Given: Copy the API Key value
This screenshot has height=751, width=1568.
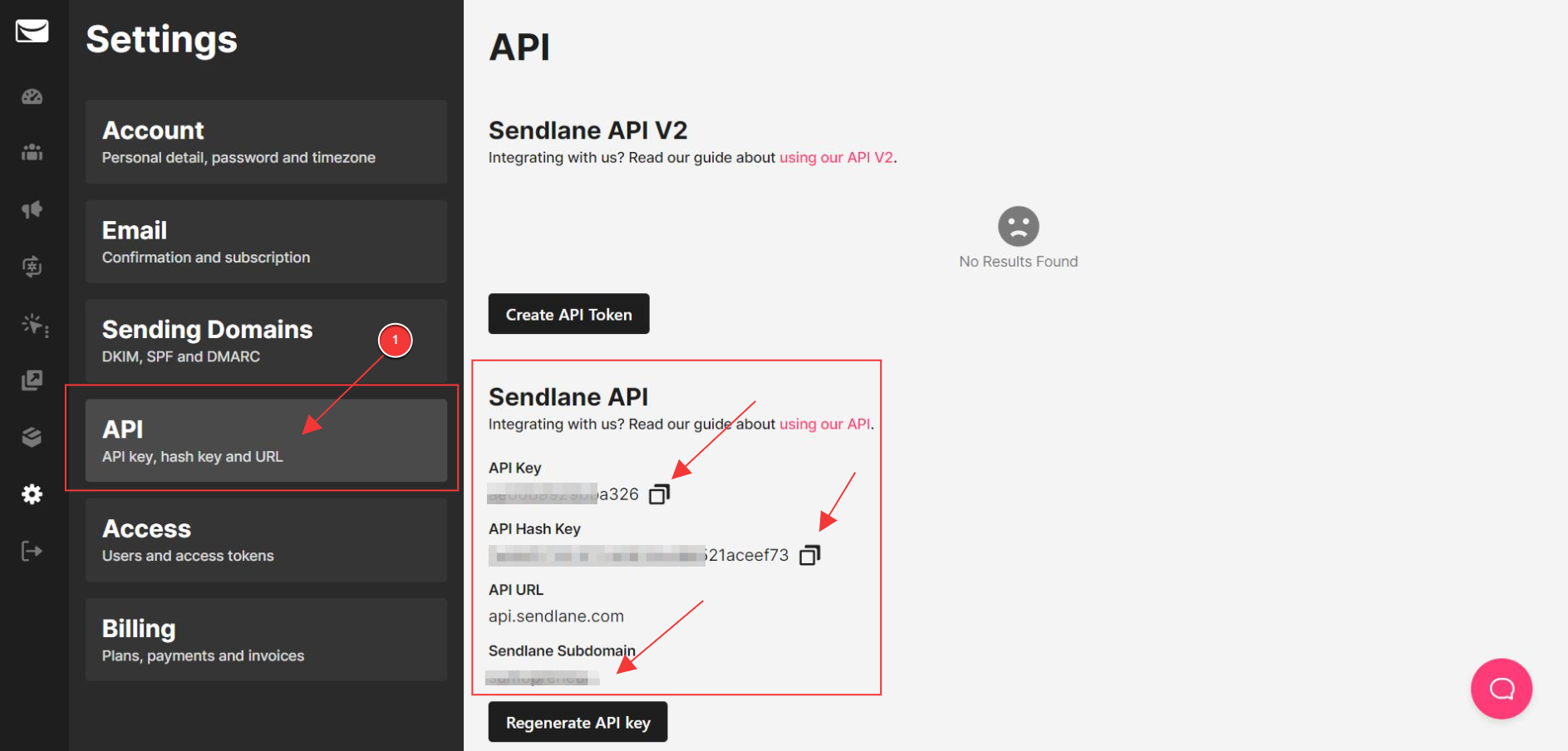Looking at the screenshot, I should click(659, 494).
